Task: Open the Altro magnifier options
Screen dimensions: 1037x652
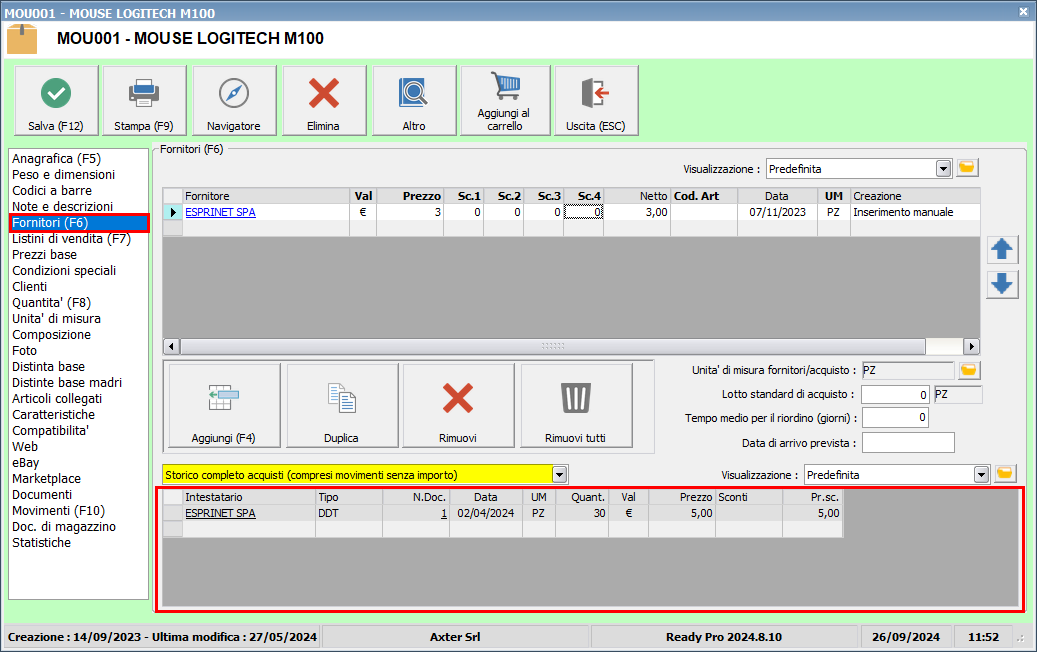Action: [x=414, y=101]
